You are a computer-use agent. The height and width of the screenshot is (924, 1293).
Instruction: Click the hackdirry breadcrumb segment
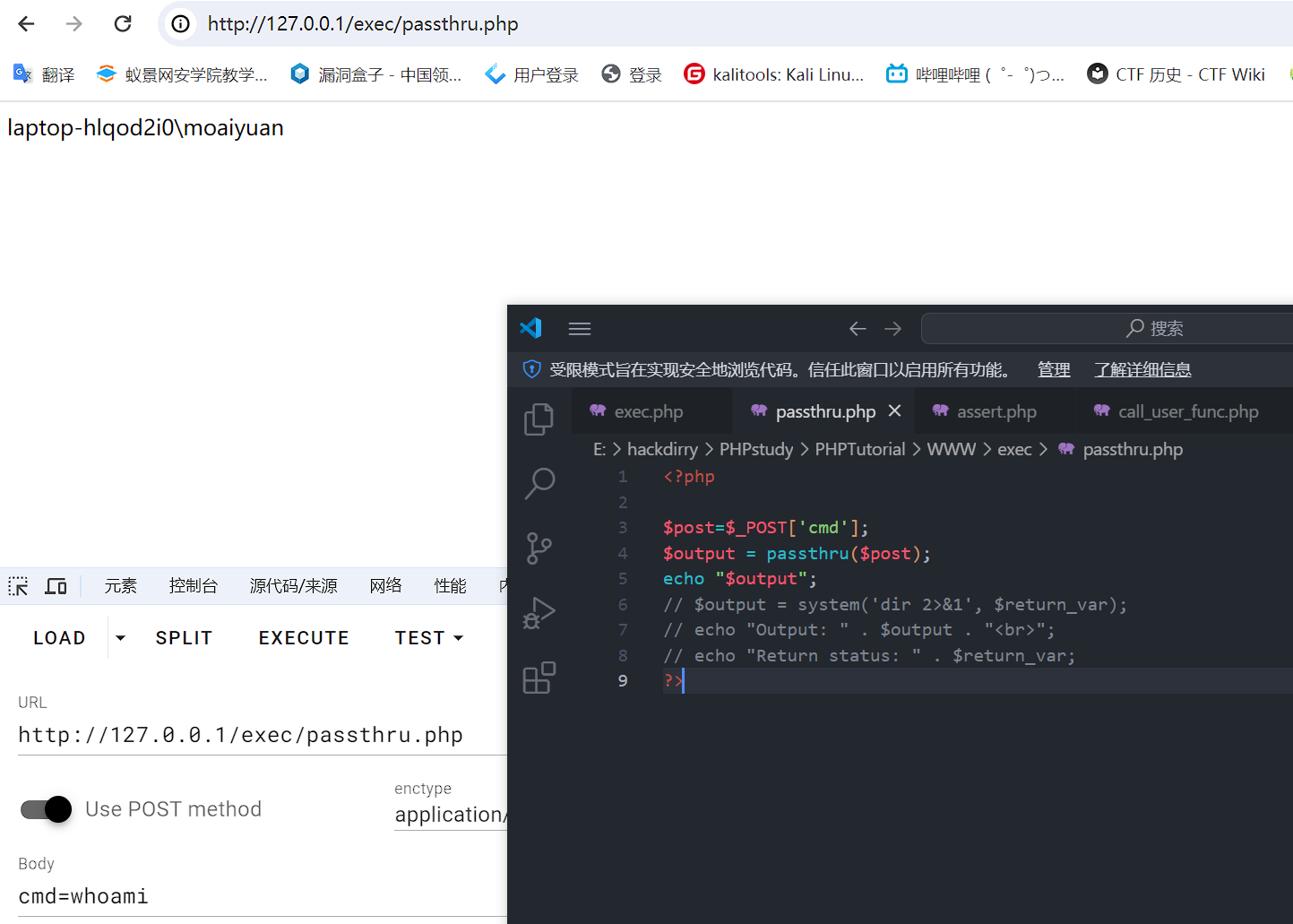coord(662,449)
